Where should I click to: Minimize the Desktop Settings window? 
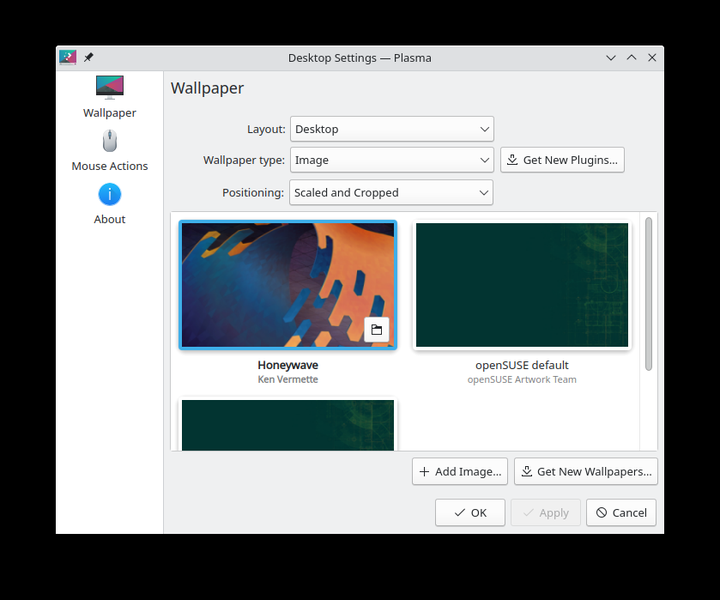tap(611, 57)
